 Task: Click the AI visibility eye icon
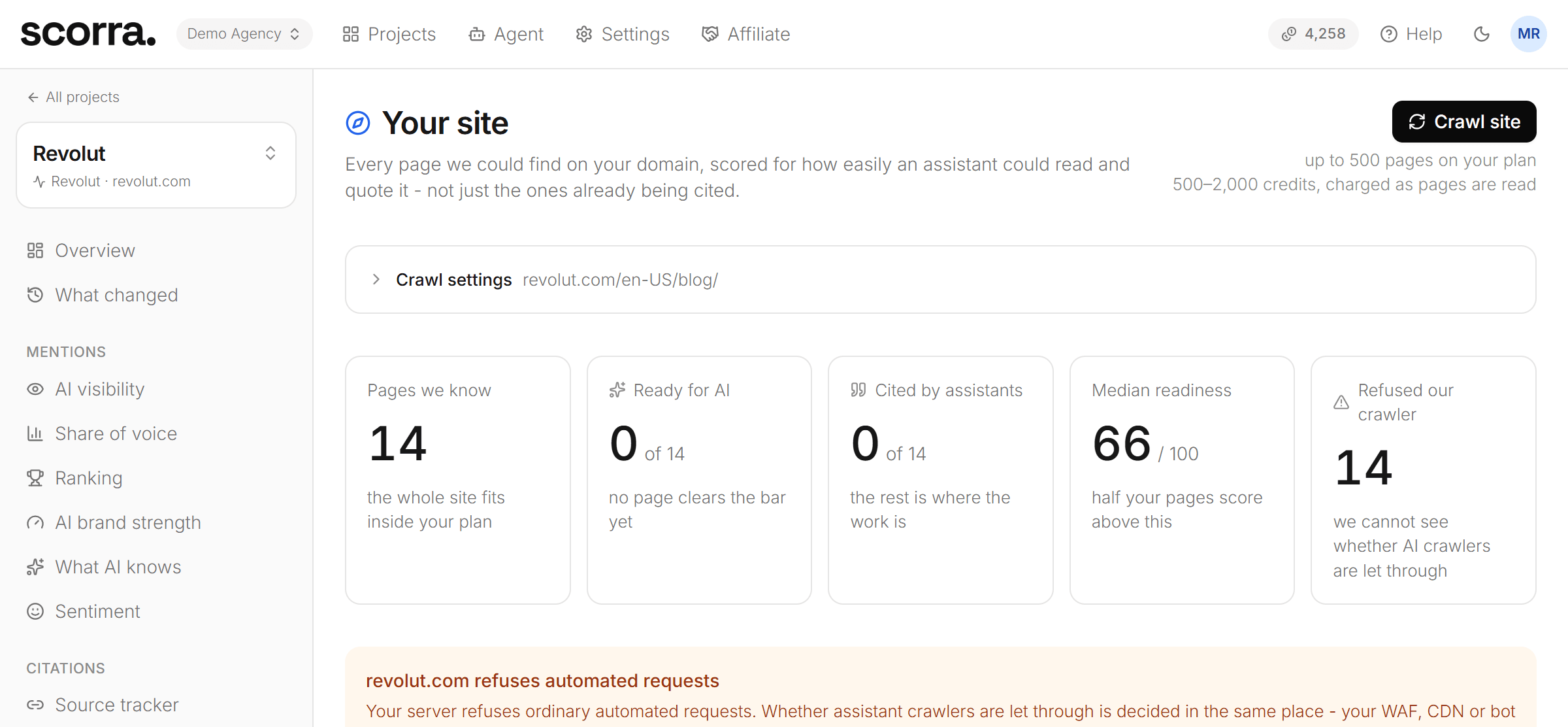click(35, 389)
